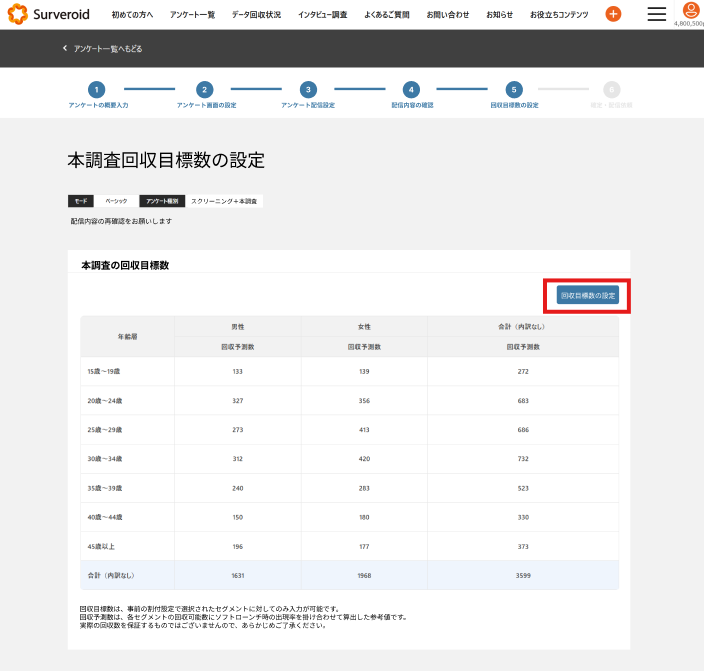
Task: Click the greyed-out step 6 circle
Action: (612, 89)
